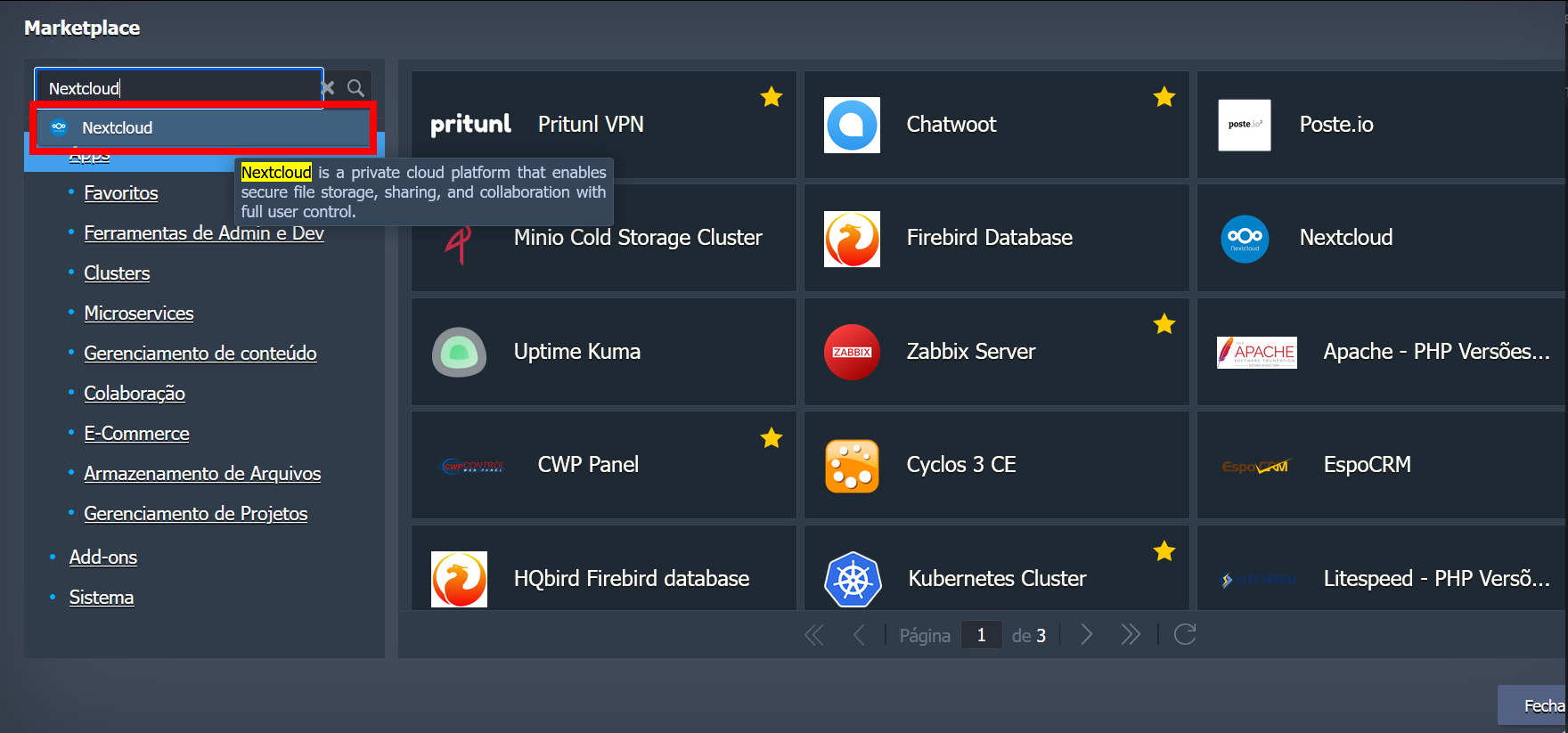Open the Firebird Database app name
The height and width of the screenshot is (733, 1568).
point(990,237)
